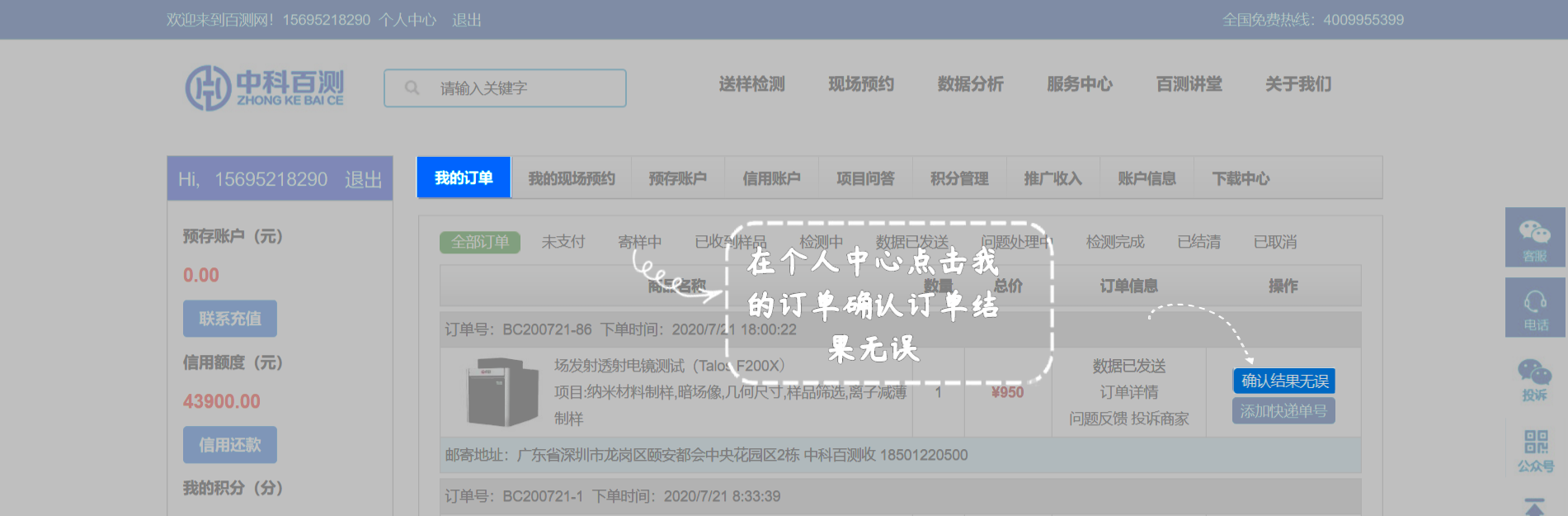The width and height of the screenshot is (1568, 516).
Task: Click the 添加快递单号 button
Action: point(1283,411)
